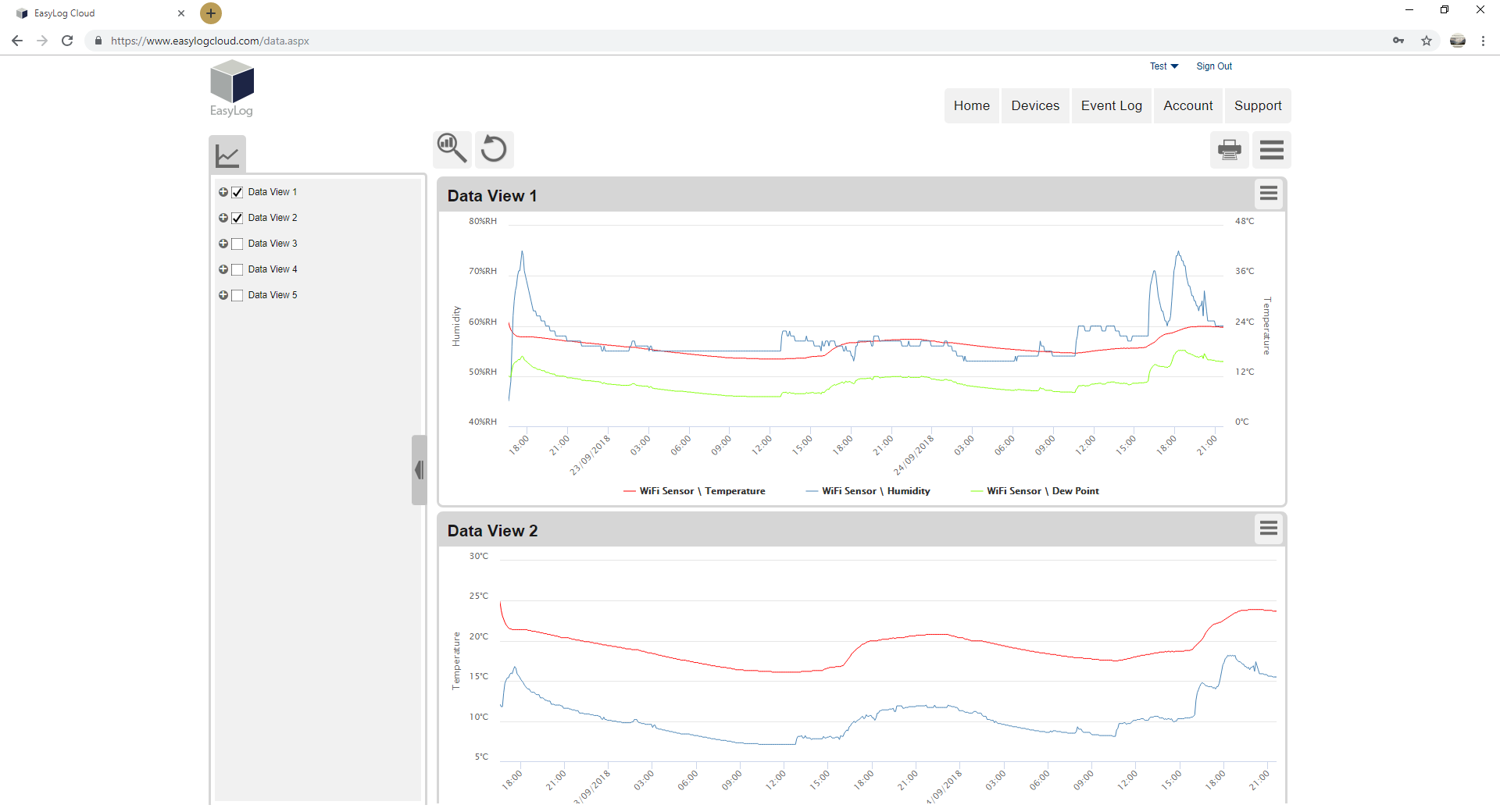This screenshot has width=1500, height=812.
Task: Select the line chart tab icon
Action: pos(227,154)
